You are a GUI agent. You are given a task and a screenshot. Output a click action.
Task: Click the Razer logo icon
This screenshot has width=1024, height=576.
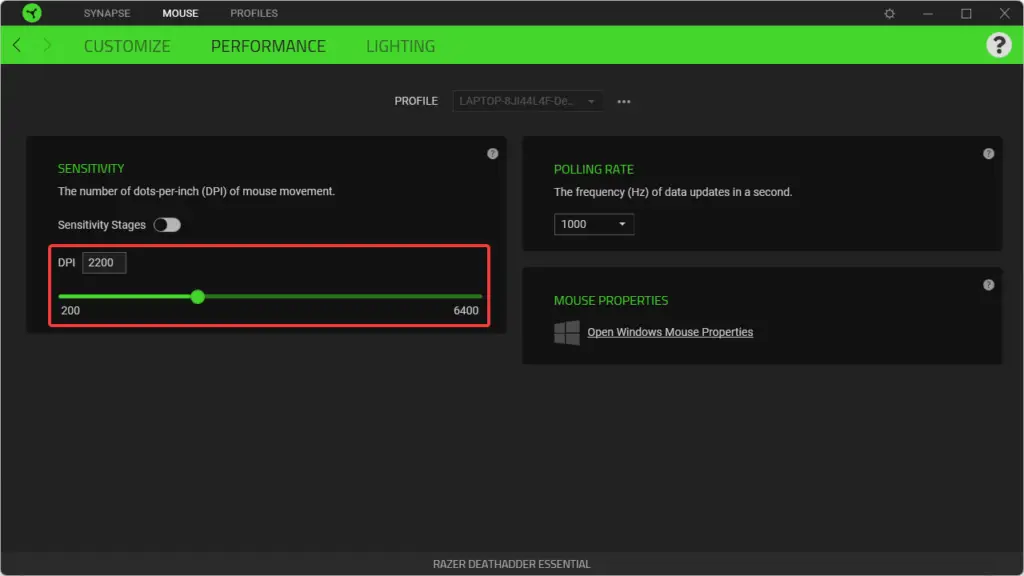tap(31, 13)
